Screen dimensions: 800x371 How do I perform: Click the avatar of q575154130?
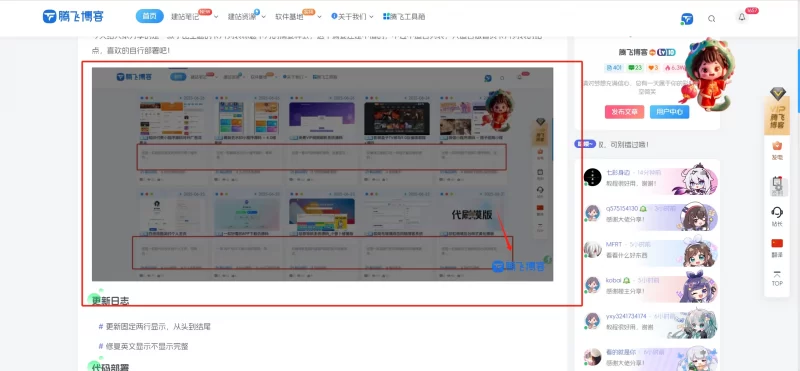pos(592,213)
